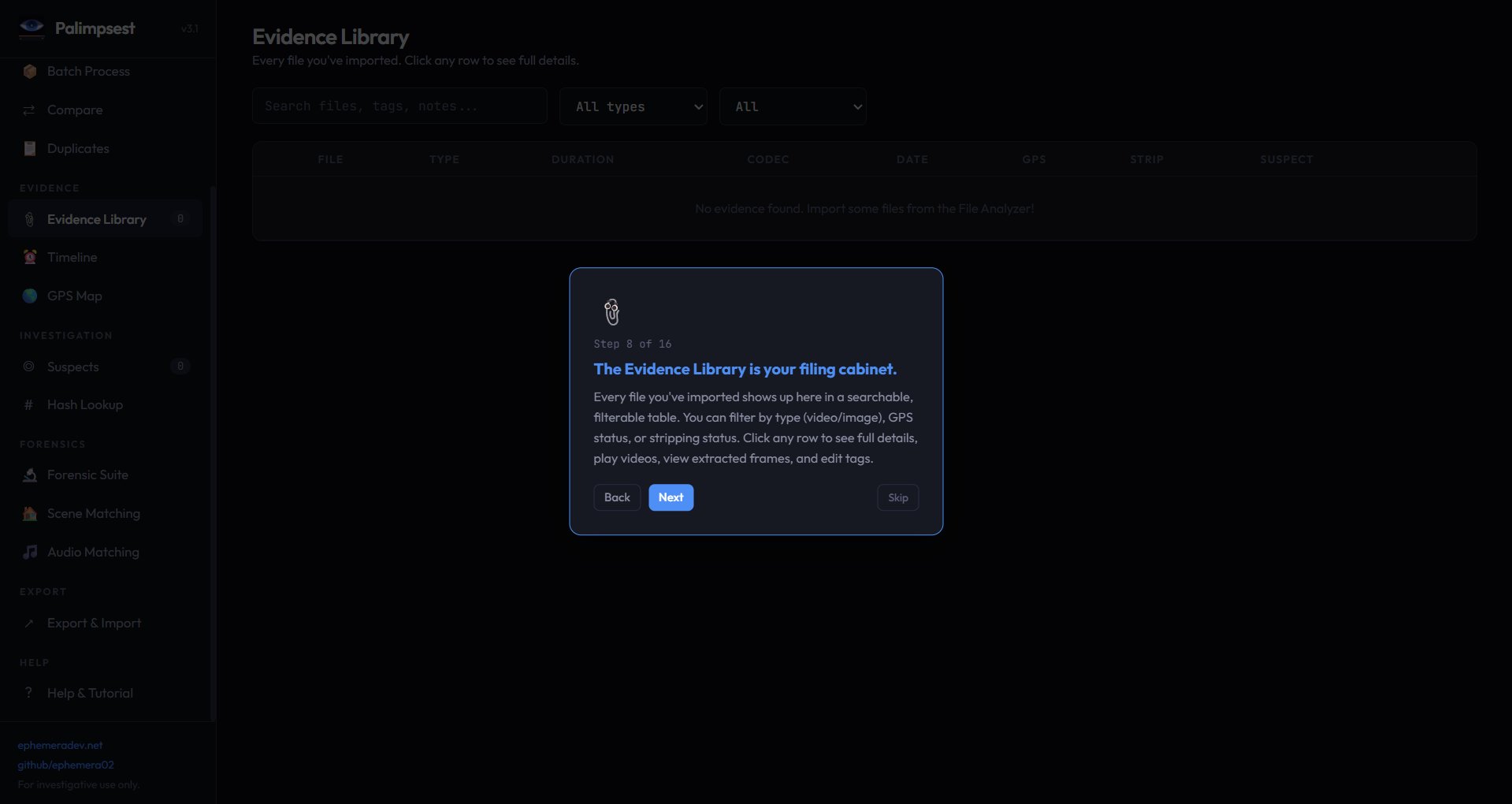
Task: Click the Compare arrows icon
Action: point(29,110)
